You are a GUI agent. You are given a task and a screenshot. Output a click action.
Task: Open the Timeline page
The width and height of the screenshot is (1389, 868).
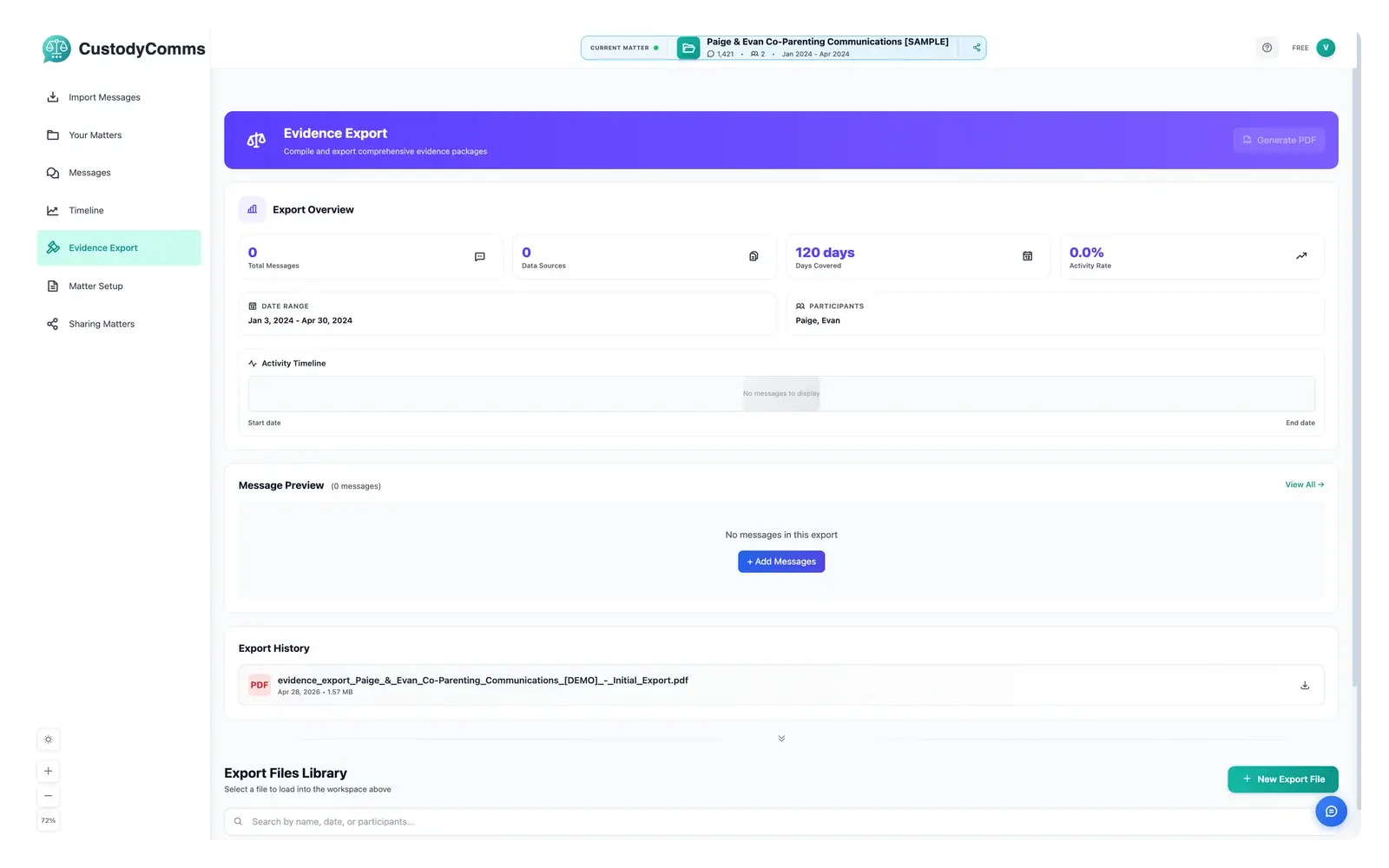tap(119, 211)
